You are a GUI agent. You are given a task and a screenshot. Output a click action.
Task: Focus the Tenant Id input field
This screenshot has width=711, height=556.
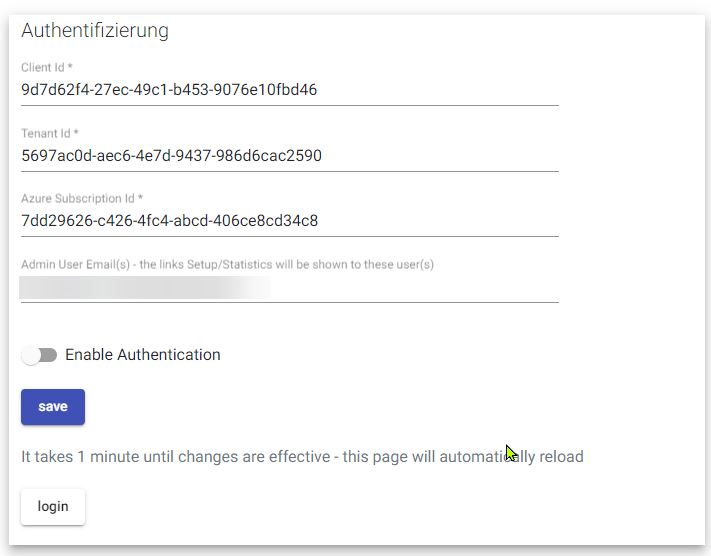click(x=290, y=156)
